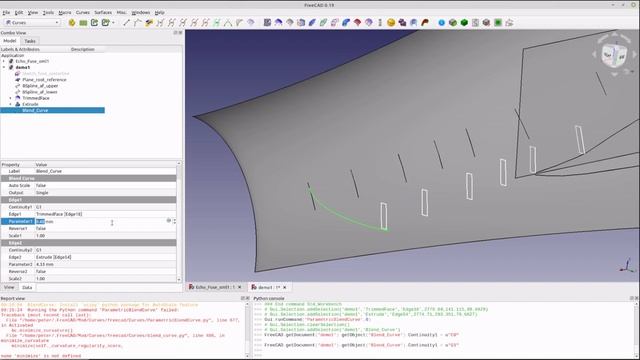The image size is (640, 360).
Task: Switch to the Model tab in Combo View
Action: 9,41
